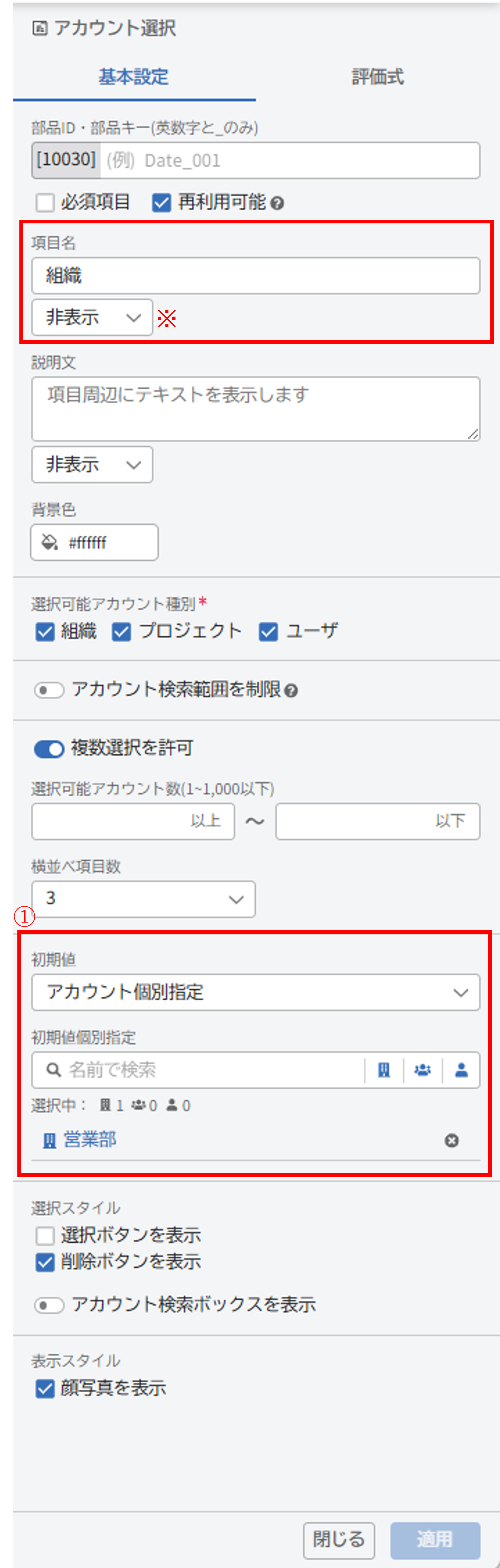This screenshot has width=500, height=1568.
Task: Click the 説明文 text area
Action: click(256, 409)
